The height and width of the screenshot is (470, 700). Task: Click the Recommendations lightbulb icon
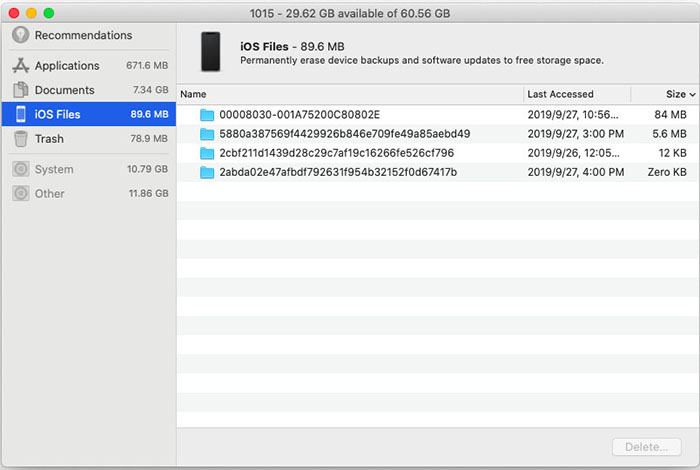tap(21, 35)
